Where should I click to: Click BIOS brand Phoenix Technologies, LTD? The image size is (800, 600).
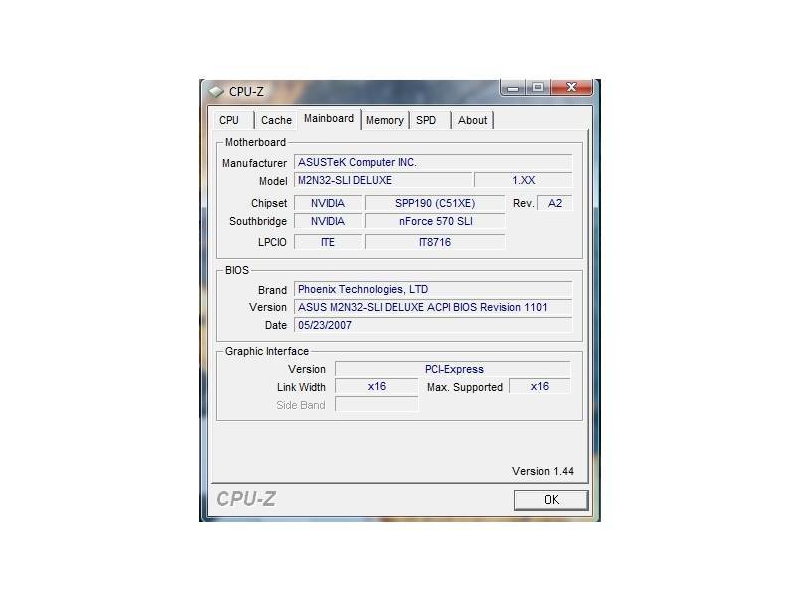433,289
